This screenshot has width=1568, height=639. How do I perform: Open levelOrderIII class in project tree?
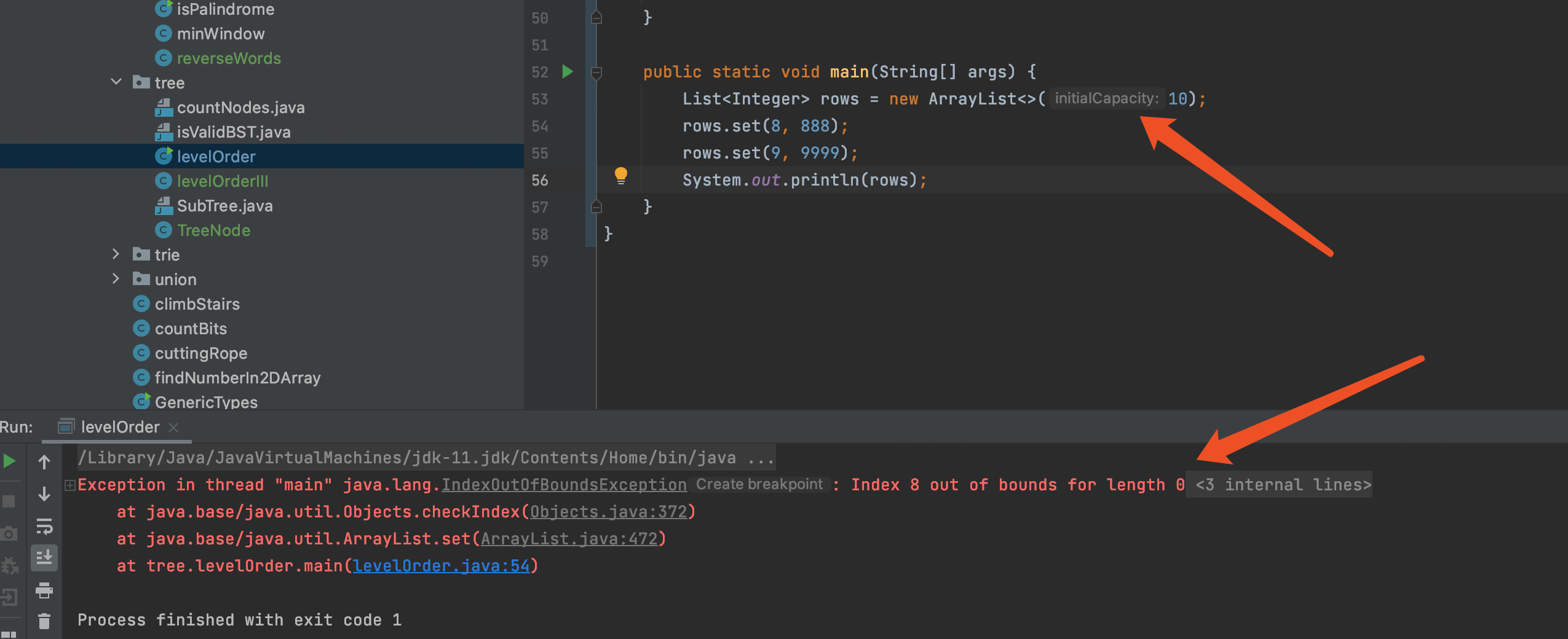pyautogui.click(x=223, y=181)
